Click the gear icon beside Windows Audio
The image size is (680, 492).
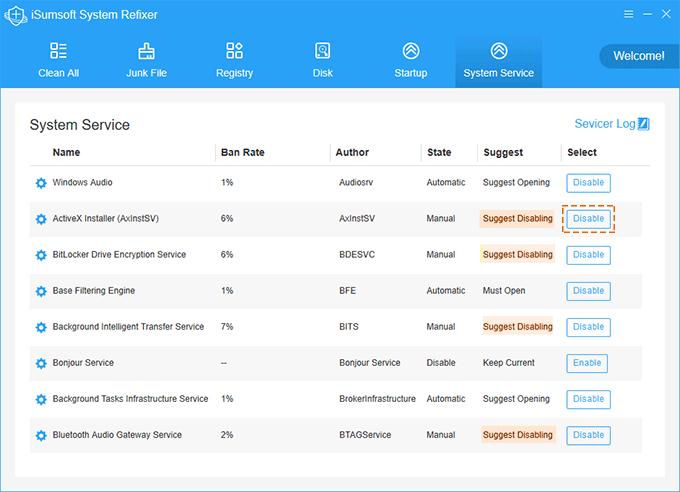(x=41, y=183)
